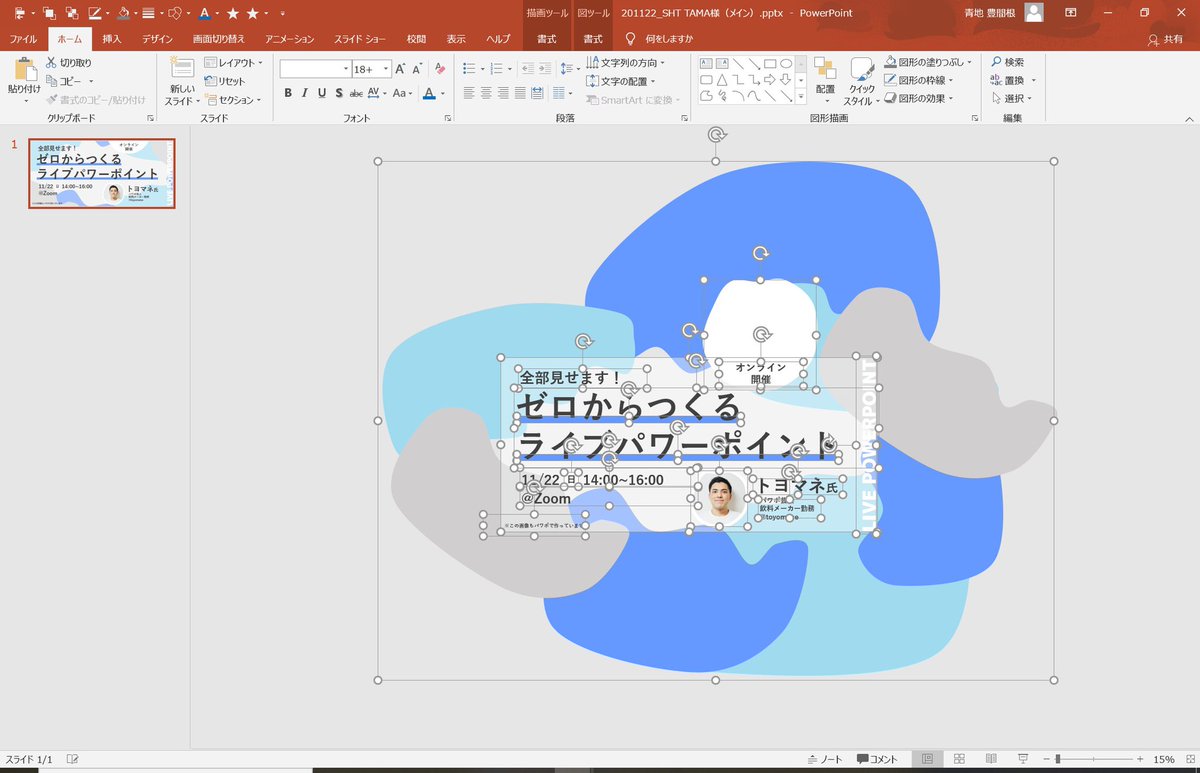Toggle Bold formatting
Screen dimensions: 1200x773
pos(288,93)
